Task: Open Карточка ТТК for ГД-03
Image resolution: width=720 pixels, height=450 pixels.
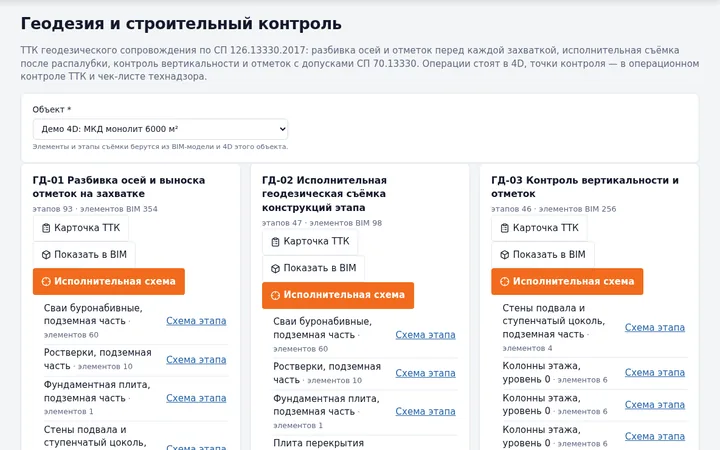Action: [539, 228]
